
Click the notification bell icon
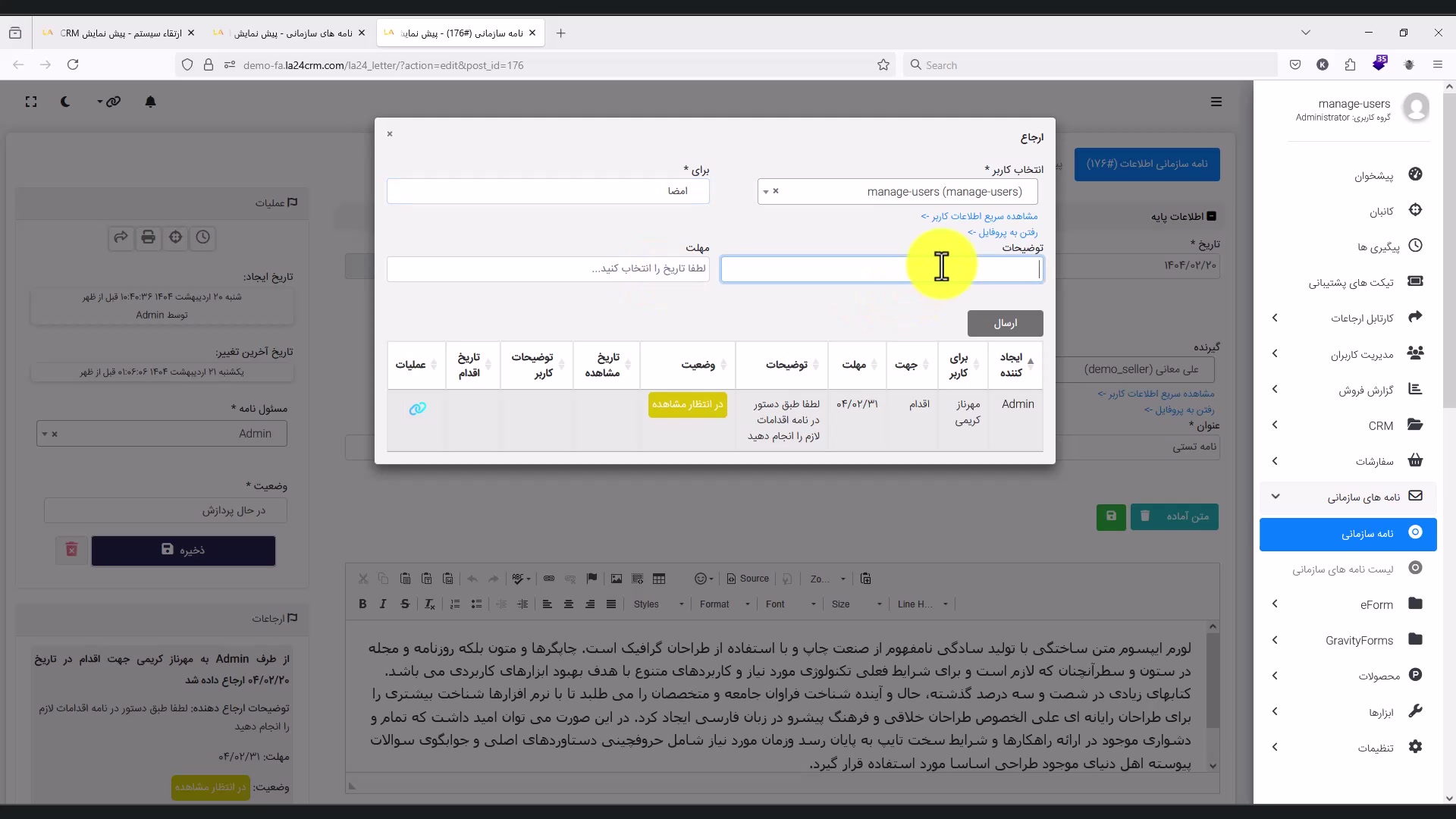[150, 102]
